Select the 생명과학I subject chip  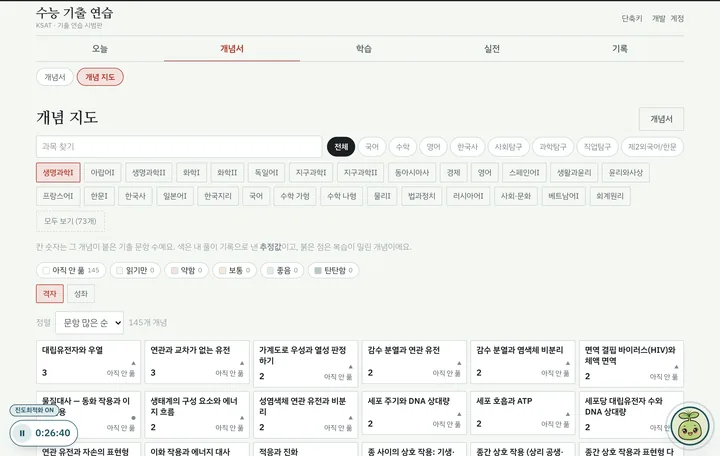pyautogui.click(x=58, y=173)
